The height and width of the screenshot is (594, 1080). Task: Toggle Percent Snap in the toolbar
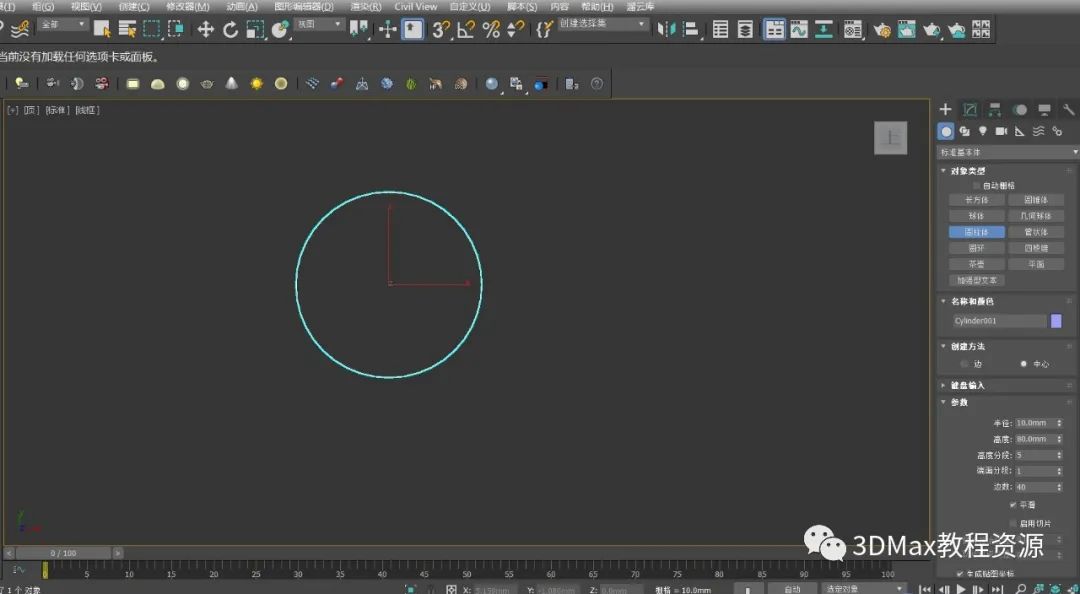click(491, 29)
